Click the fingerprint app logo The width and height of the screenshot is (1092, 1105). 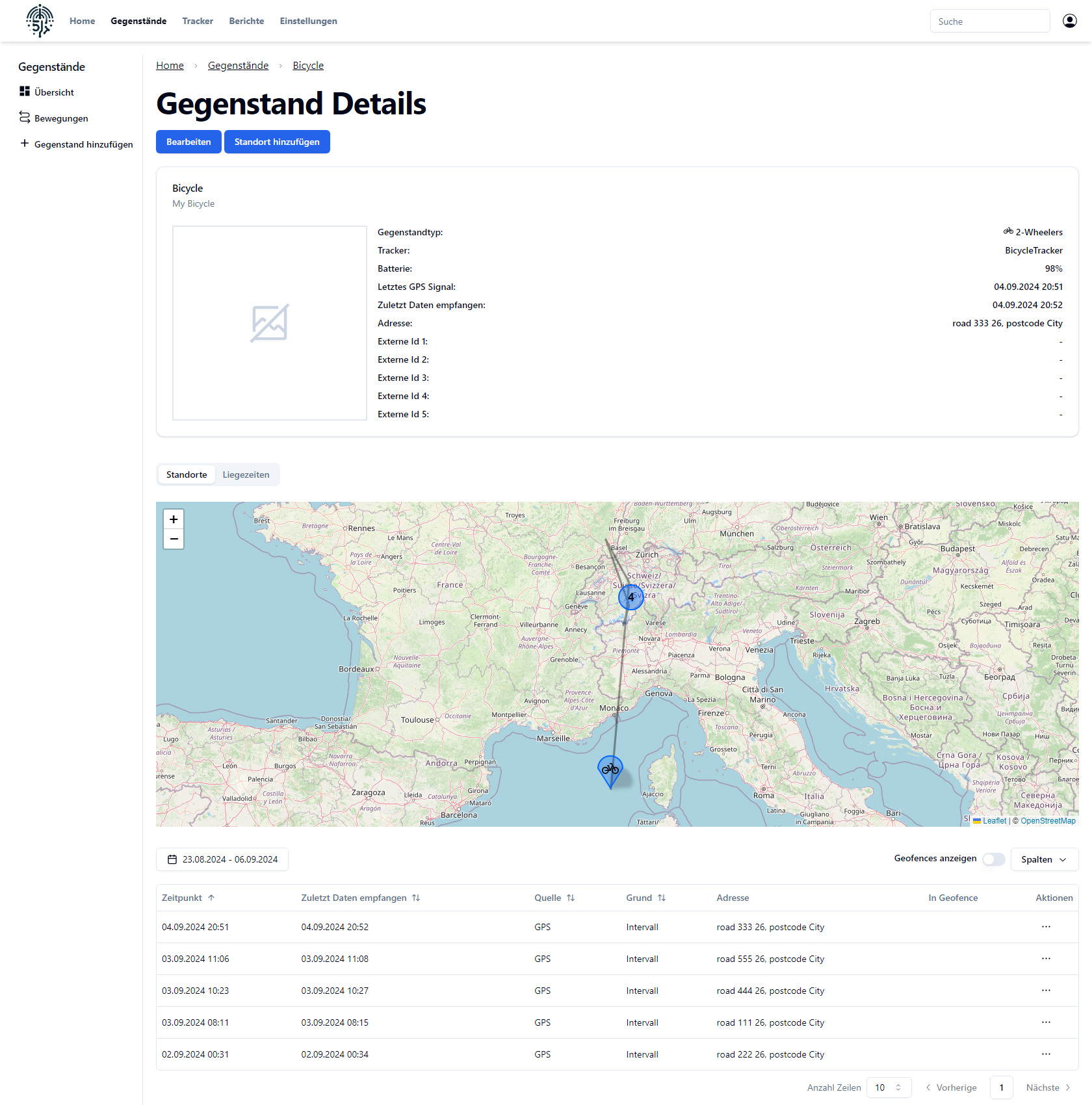[x=40, y=21]
